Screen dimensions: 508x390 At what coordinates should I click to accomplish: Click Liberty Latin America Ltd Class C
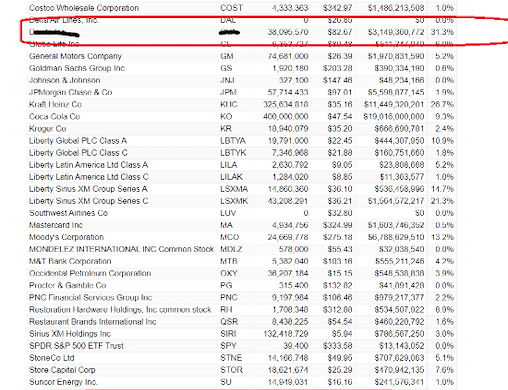point(89,177)
